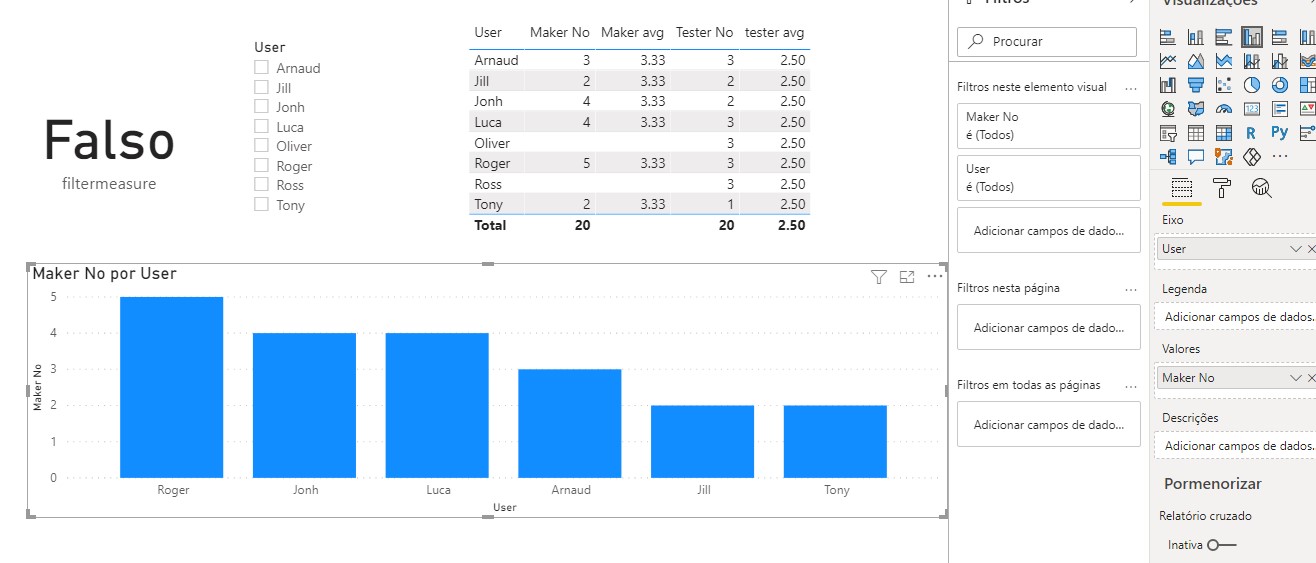
Task: Select the 100% stacked bar chart visualization
Action: pyautogui.click(x=1279, y=37)
